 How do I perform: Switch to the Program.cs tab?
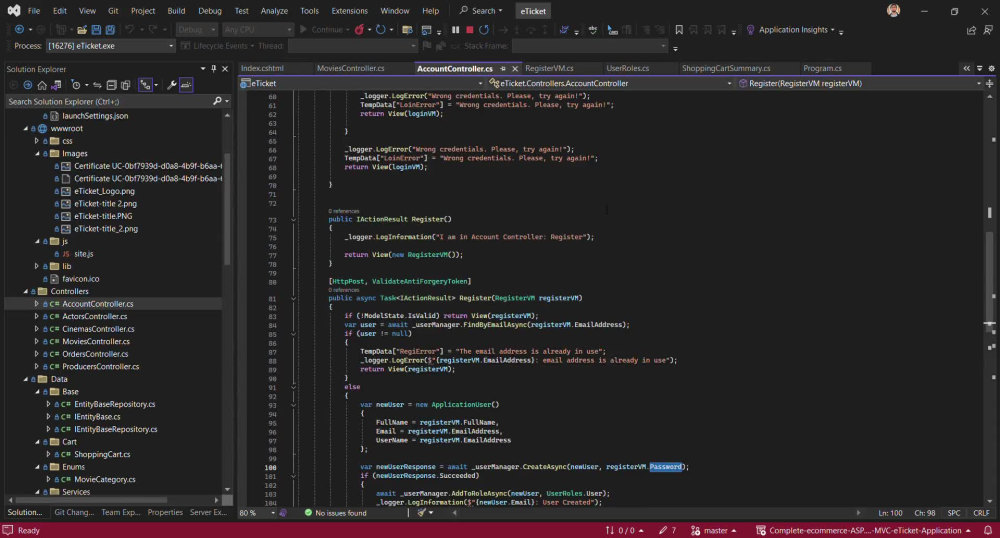pos(822,68)
